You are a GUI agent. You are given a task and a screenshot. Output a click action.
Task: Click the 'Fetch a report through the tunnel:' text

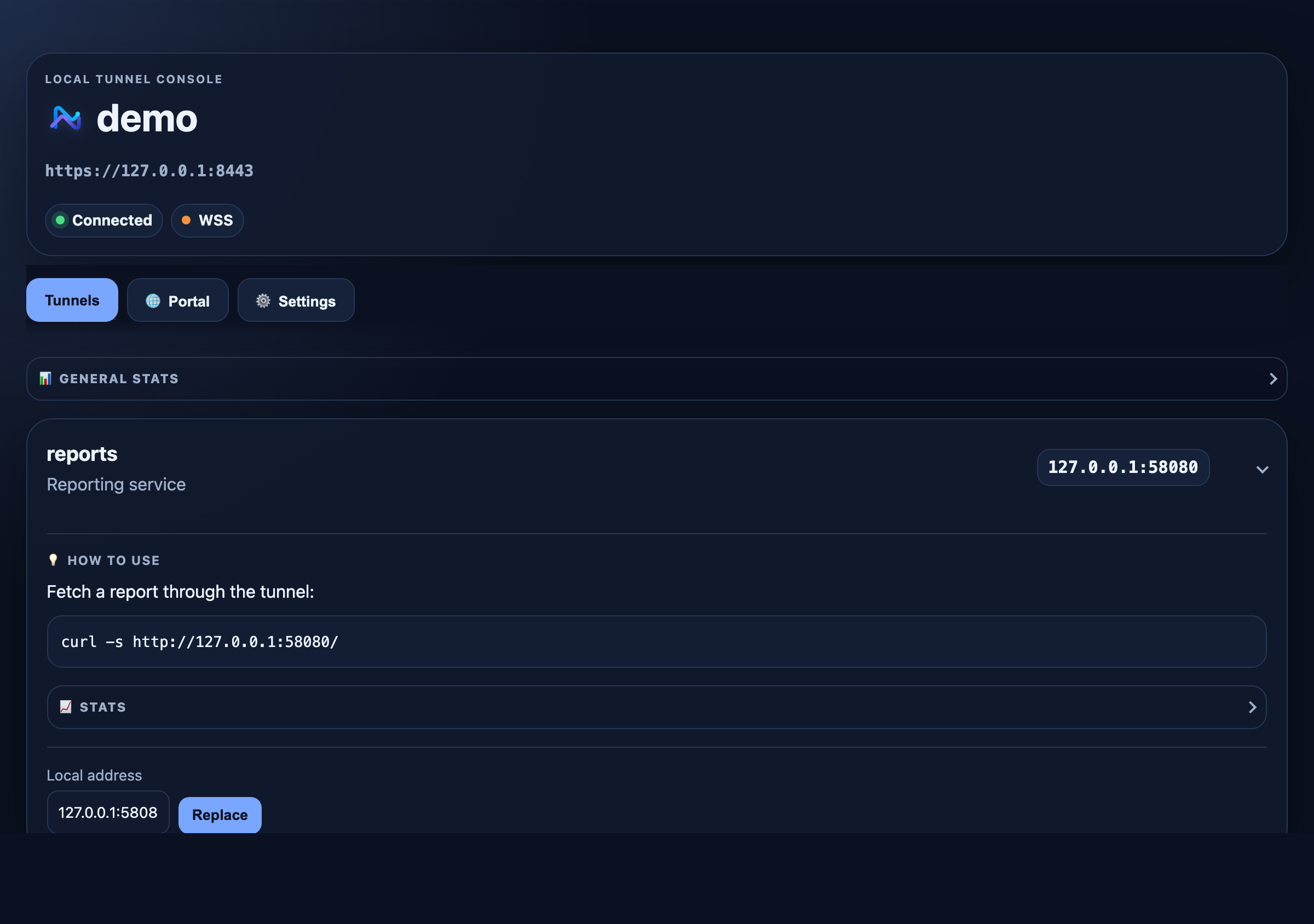click(180, 592)
